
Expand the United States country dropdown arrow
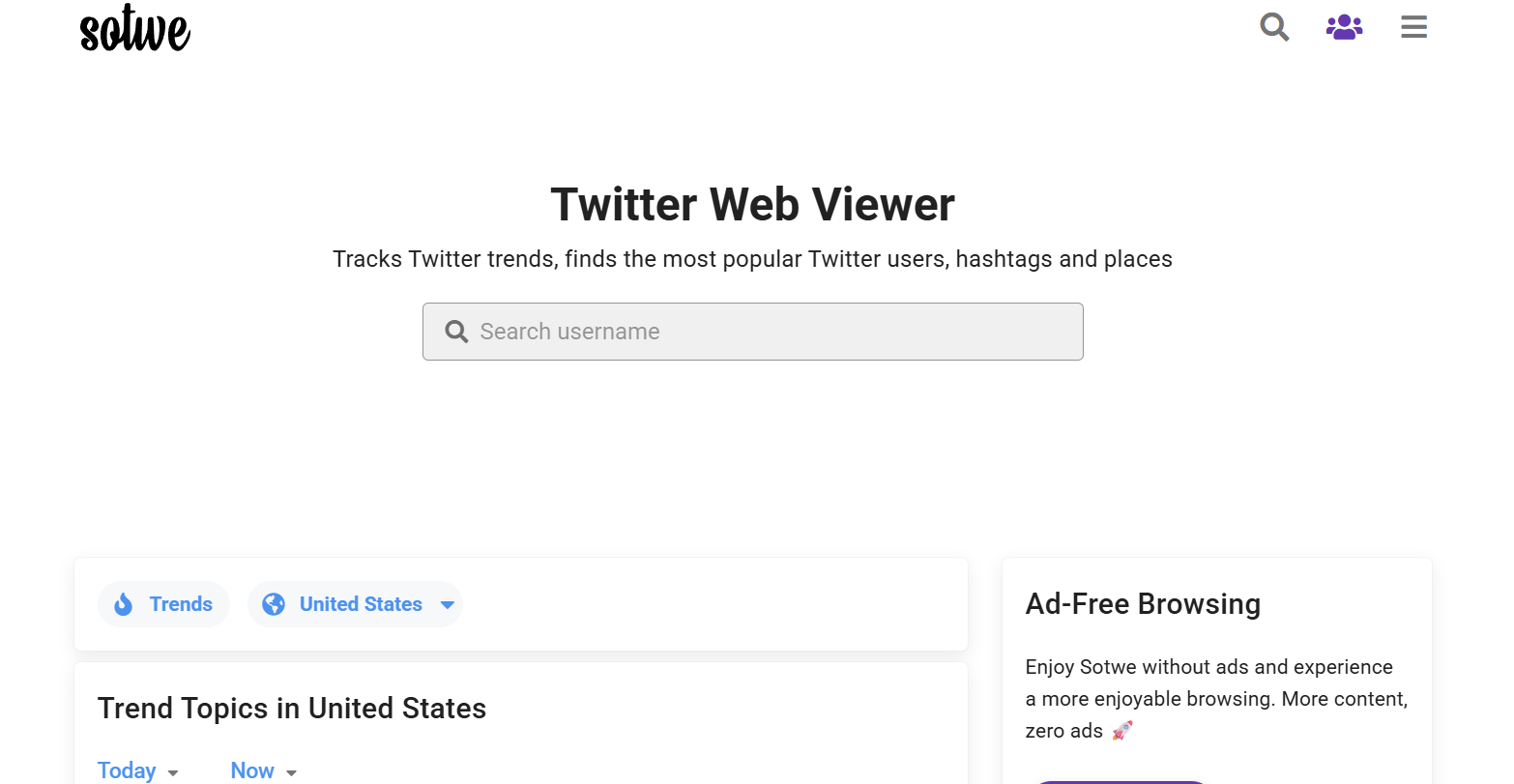point(447,605)
